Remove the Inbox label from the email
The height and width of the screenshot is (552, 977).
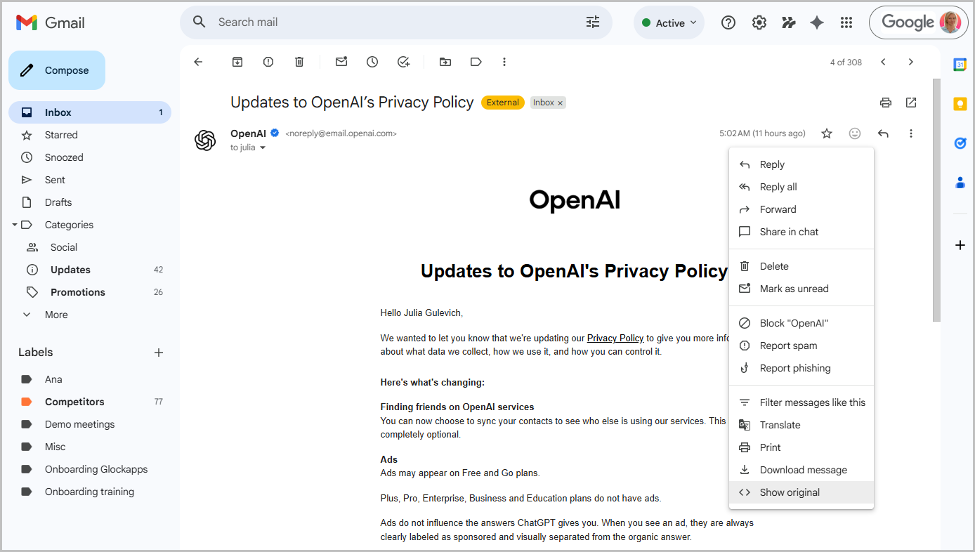point(560,103)
